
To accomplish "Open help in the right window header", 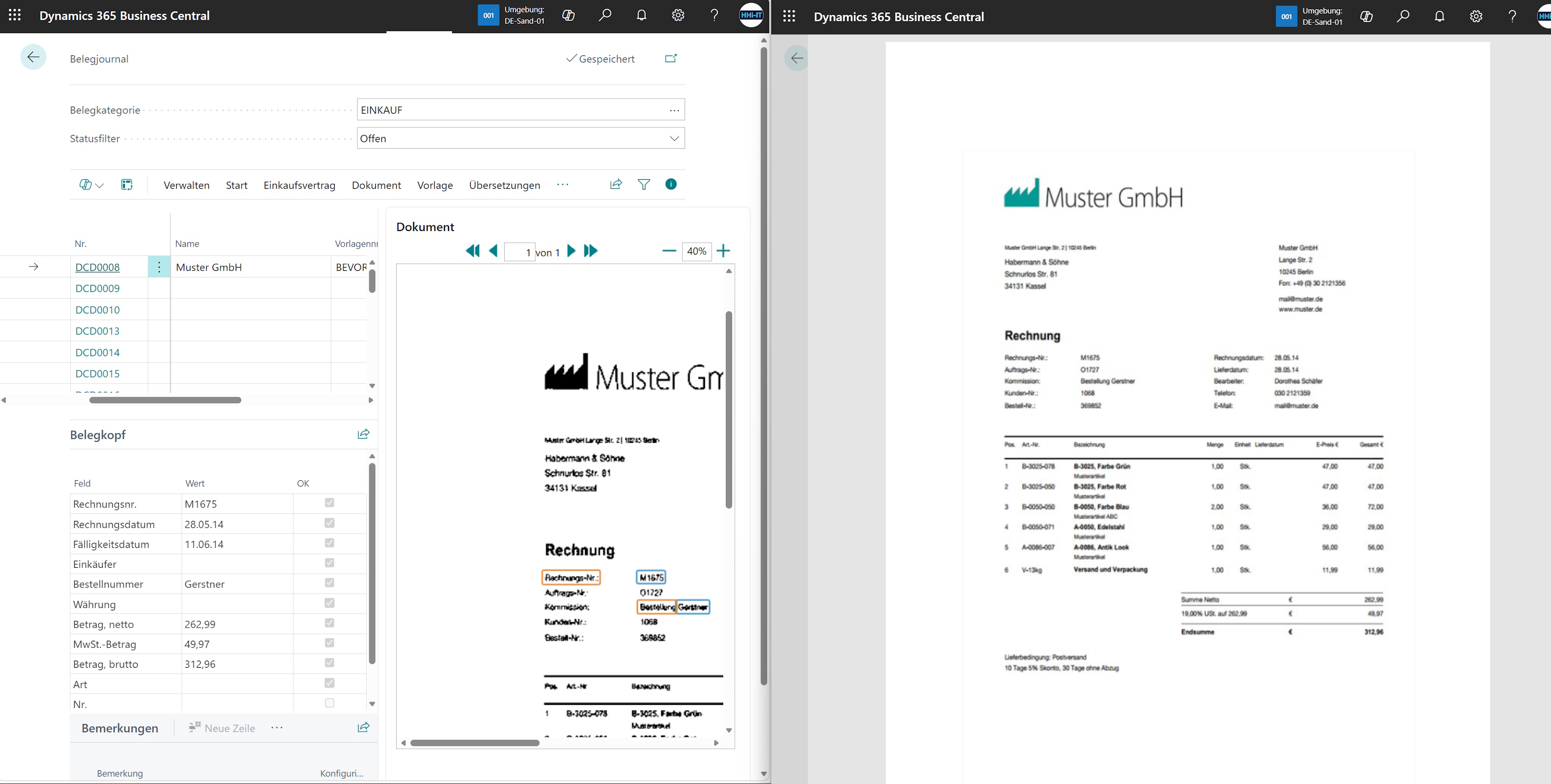I will (1512, 16).
